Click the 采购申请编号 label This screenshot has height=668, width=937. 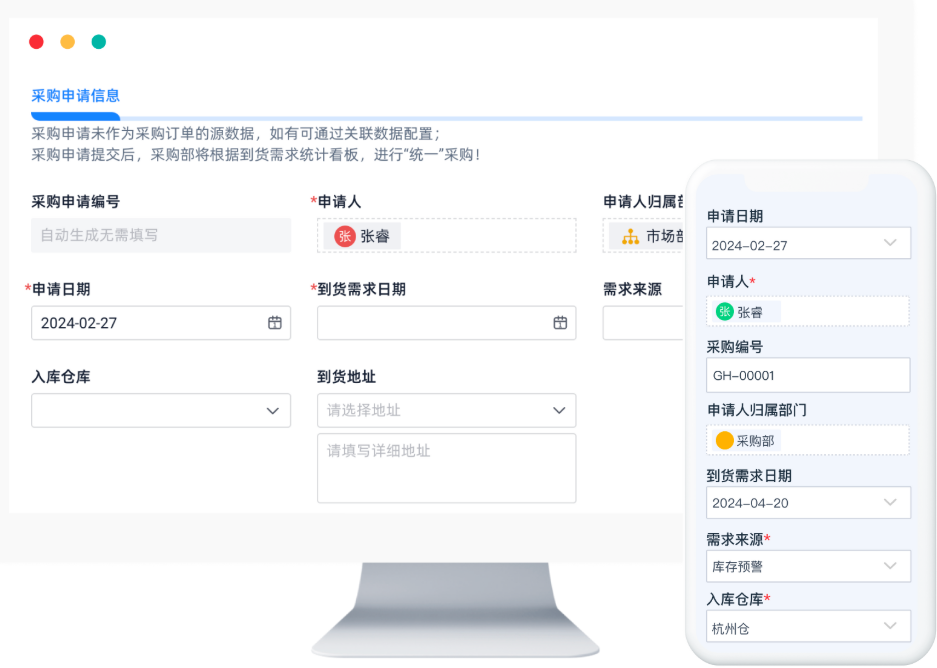75,202
